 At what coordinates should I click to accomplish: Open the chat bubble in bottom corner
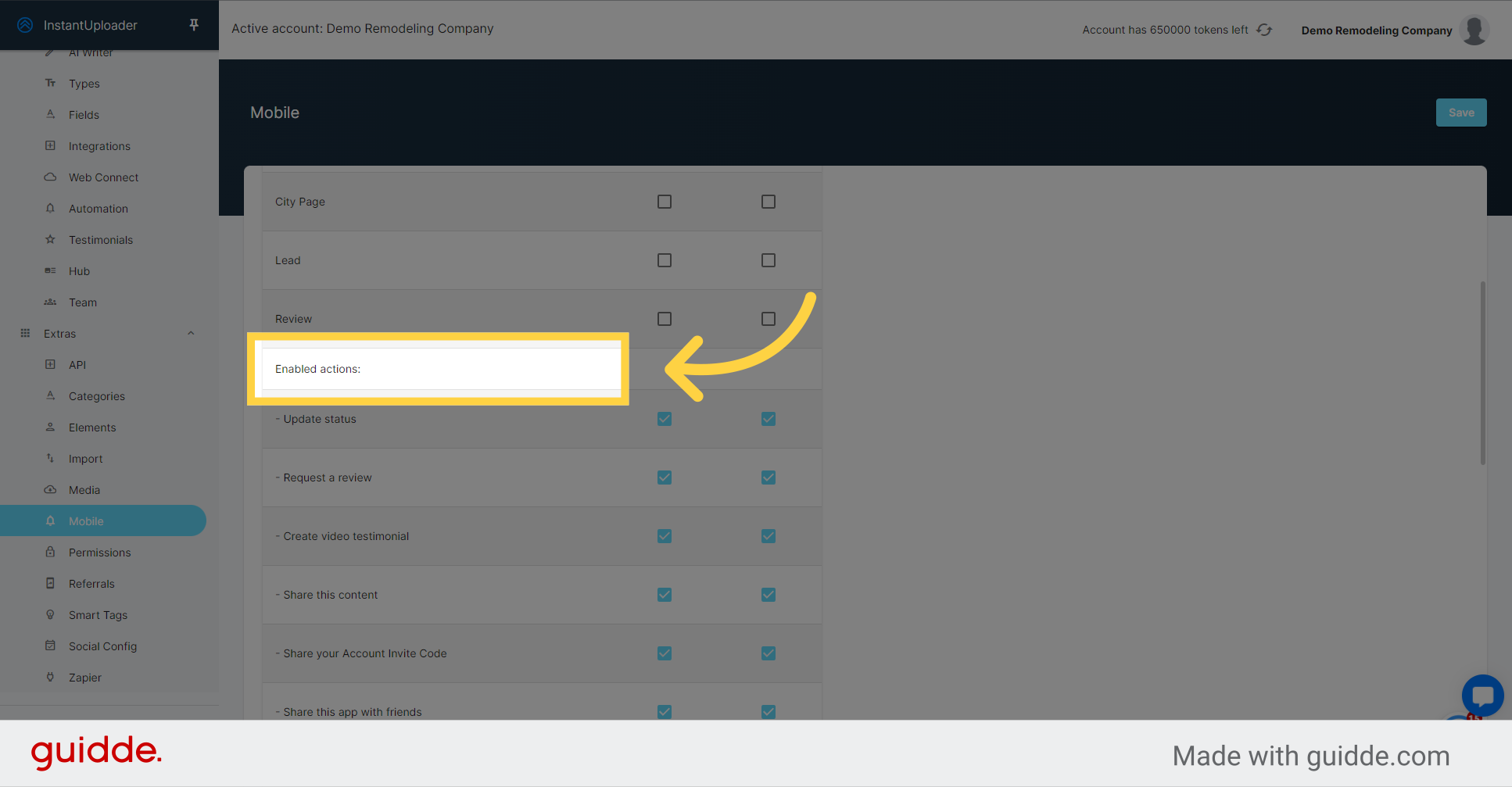click(1482, 696)
